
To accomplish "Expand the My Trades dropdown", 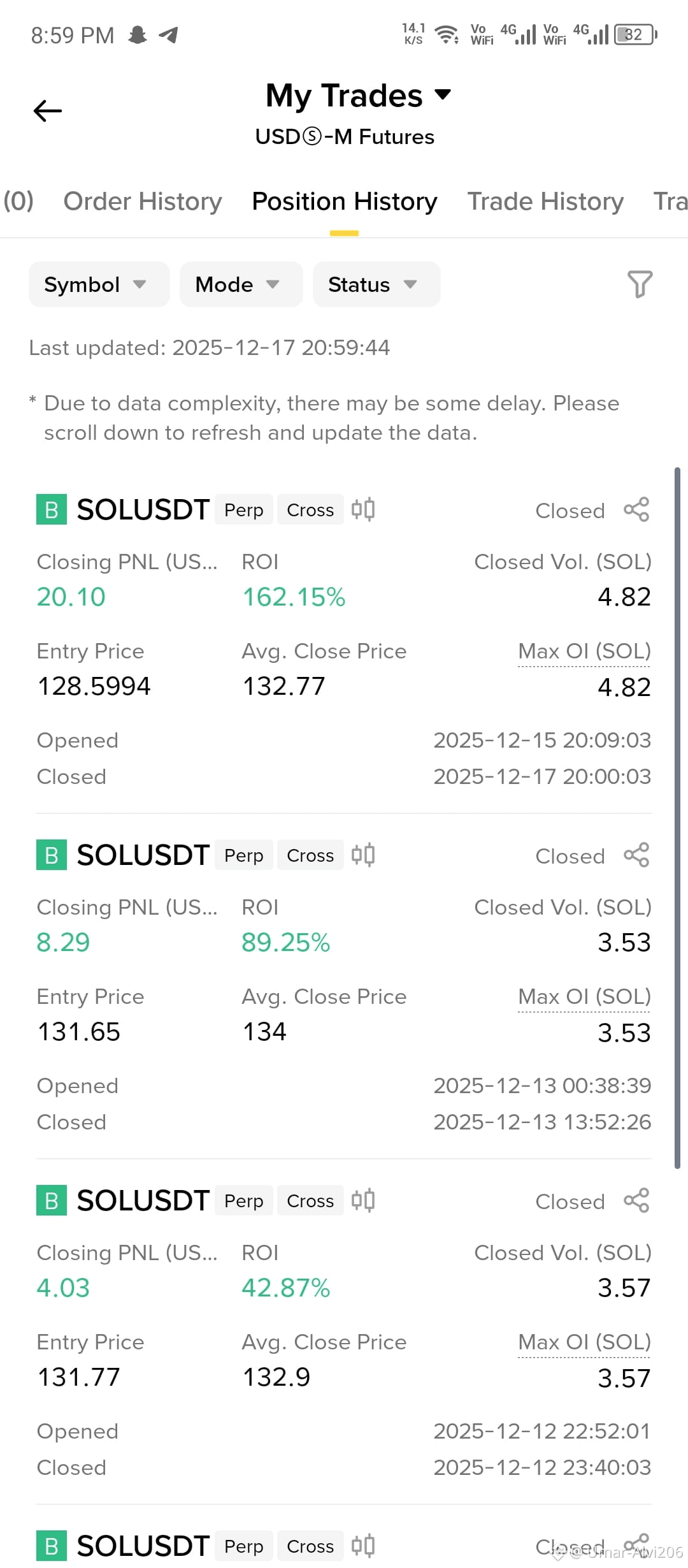I will (359, 96).
